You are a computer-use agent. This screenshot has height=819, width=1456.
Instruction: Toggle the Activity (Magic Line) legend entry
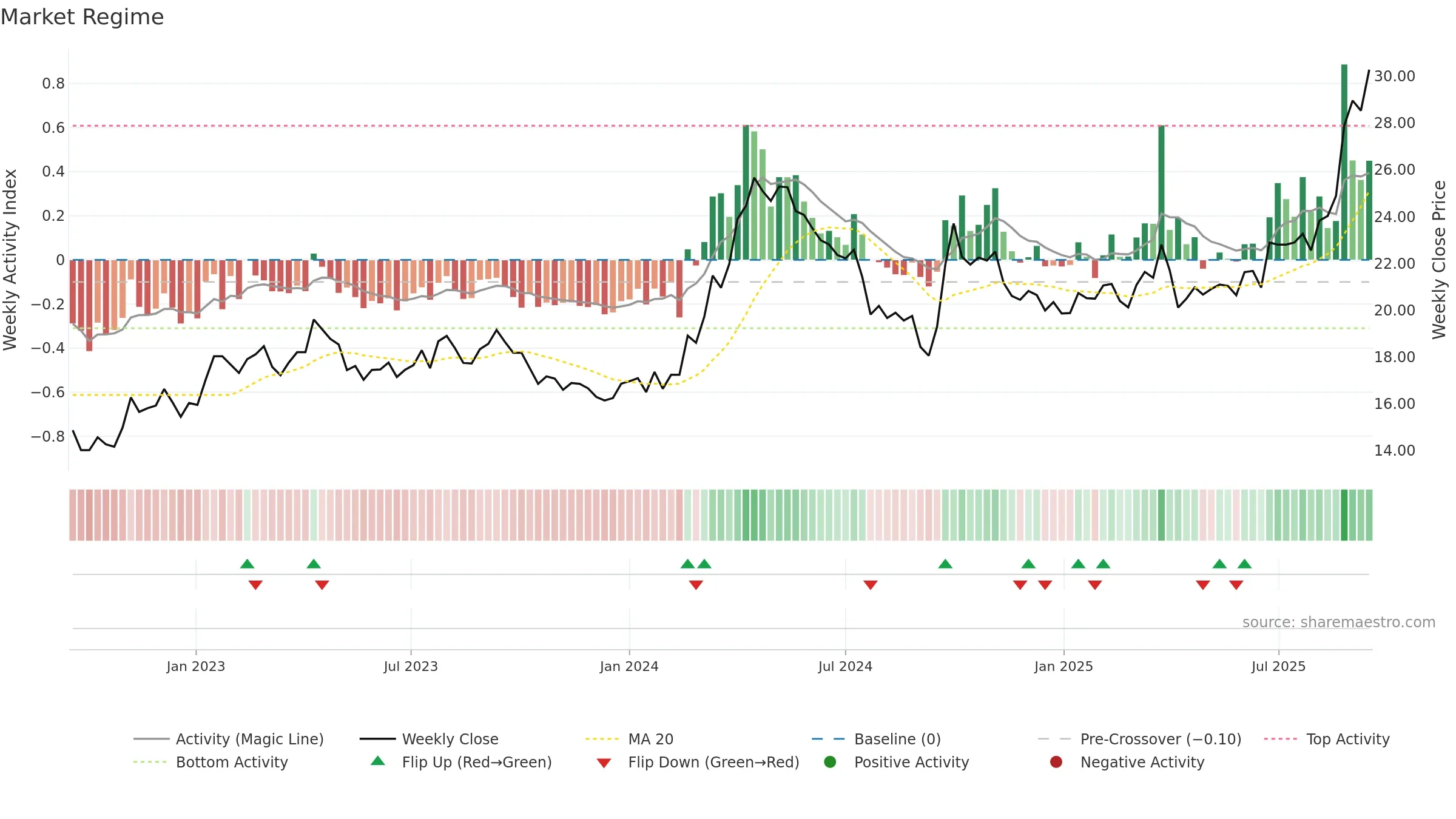[229, 739]
